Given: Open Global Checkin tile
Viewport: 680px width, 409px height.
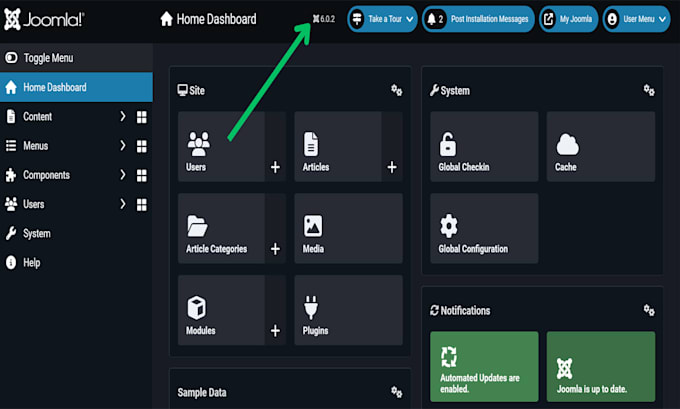Looking at the screenshot, I should click(484, 147).
